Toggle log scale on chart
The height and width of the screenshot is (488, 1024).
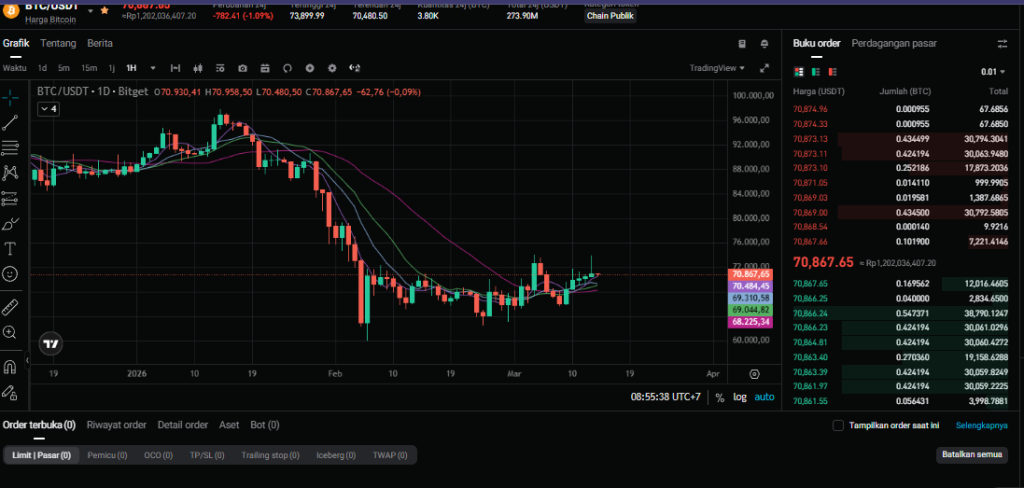point(739,397)
